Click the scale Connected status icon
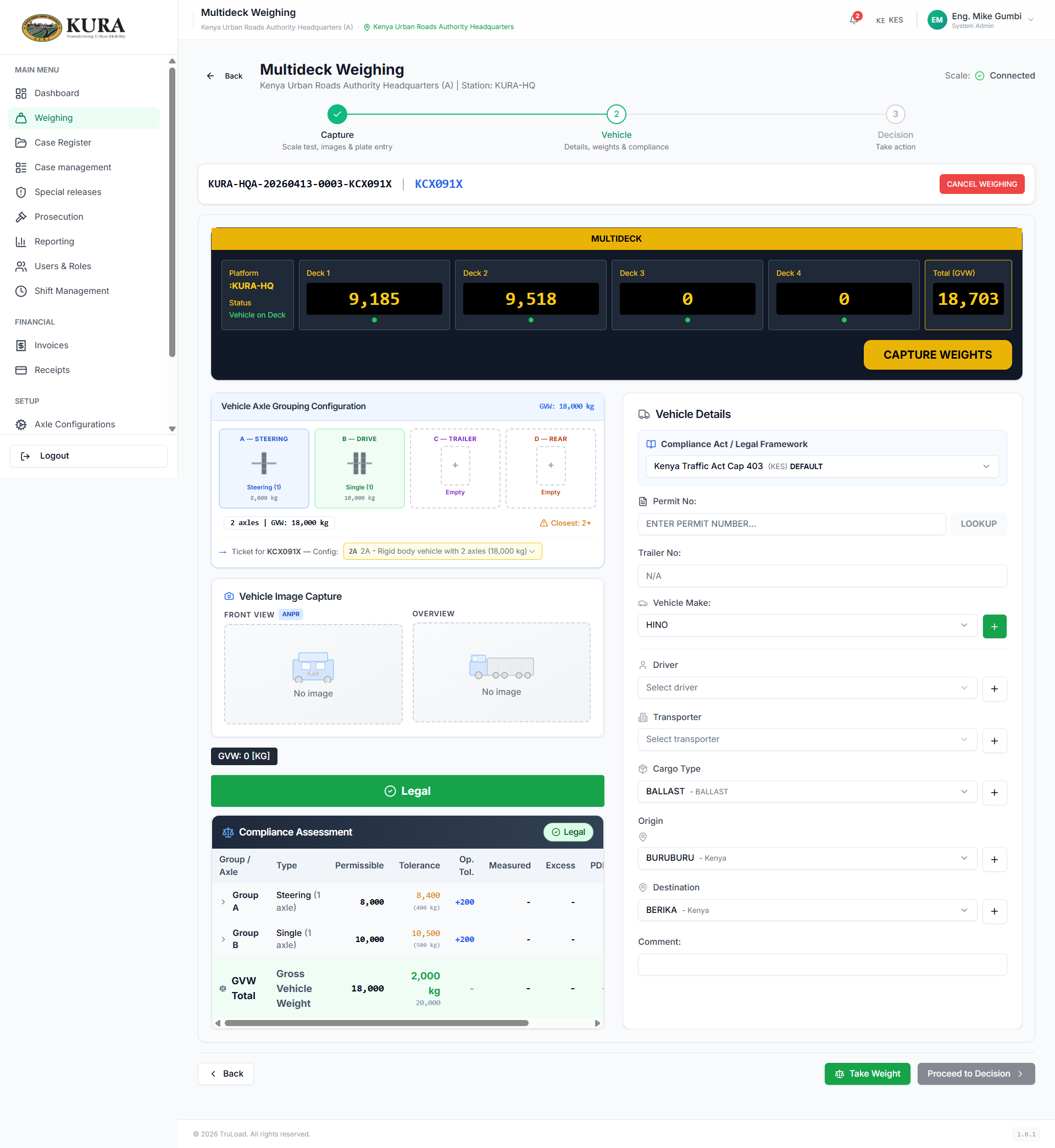Image resolution: width=1055 pixels, height=1148 pixels. (979, 76)
